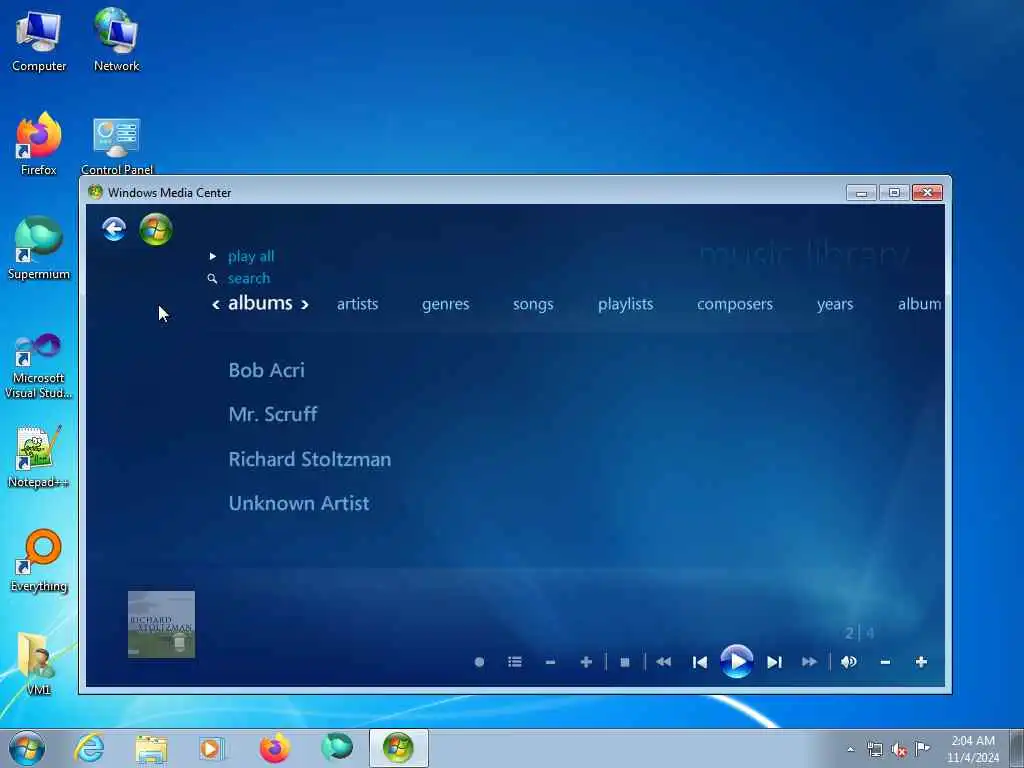Close the Windows Media Center window
This screenshot has width=1024, height=768.
coord(927,193)
